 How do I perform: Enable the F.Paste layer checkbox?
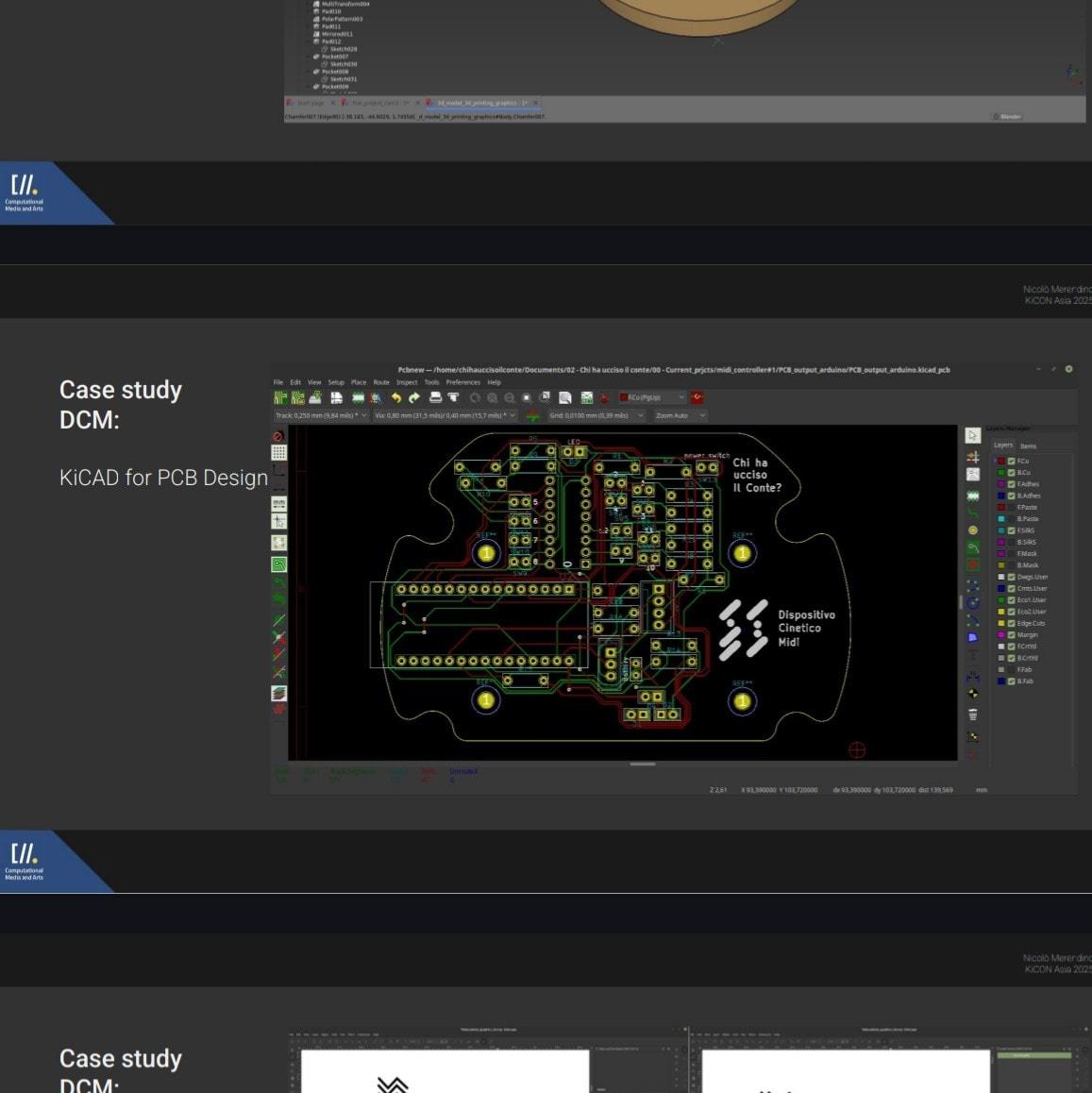point(1011,508)
